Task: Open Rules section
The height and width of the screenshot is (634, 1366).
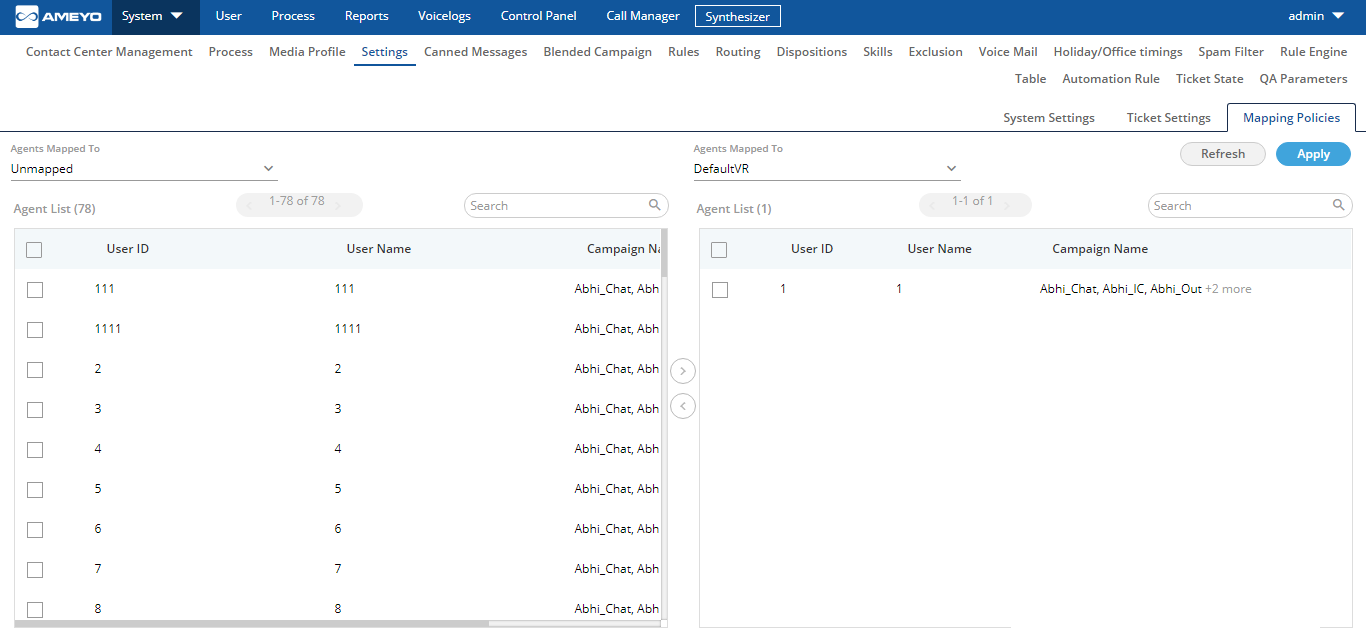Action: 684,52
